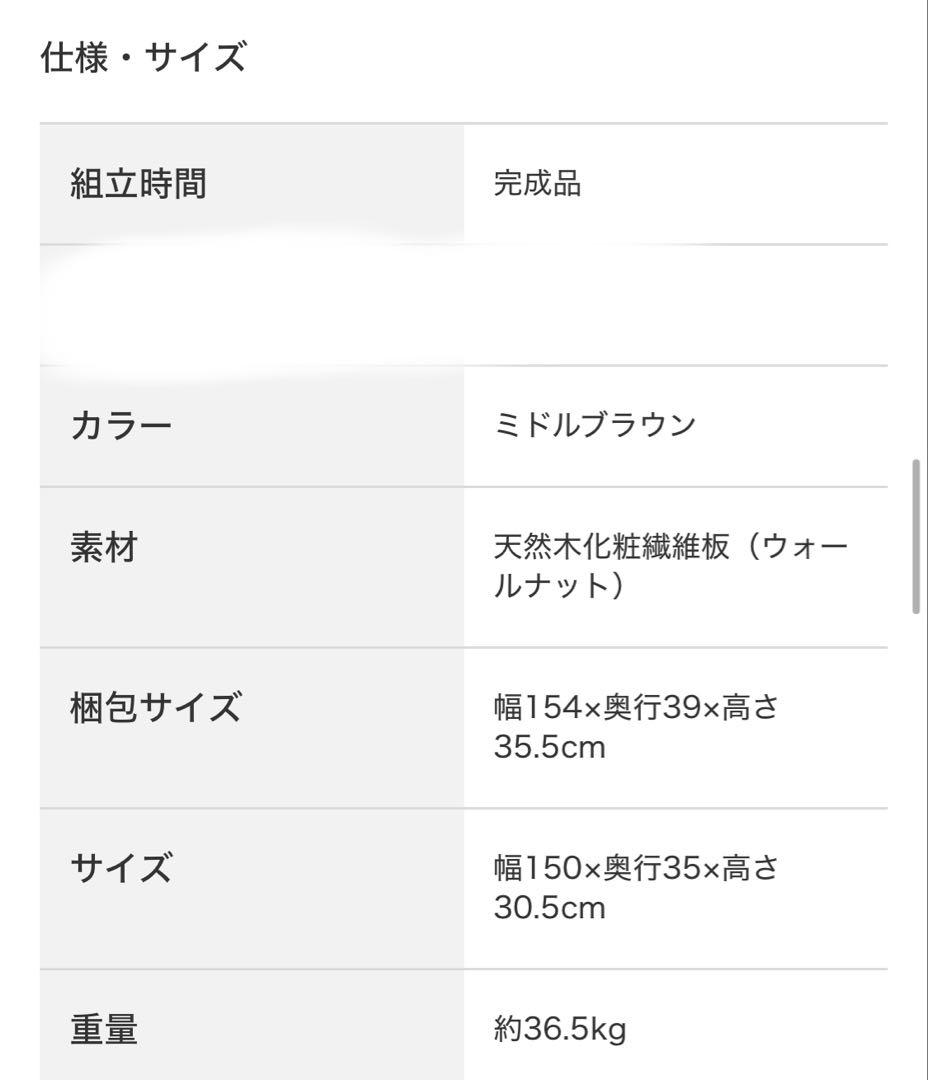Viewport: 928px width, 1080px height.
Task: Click the 幅150×奥行35×高さ size dimensions line
Action: click(636, 868)
